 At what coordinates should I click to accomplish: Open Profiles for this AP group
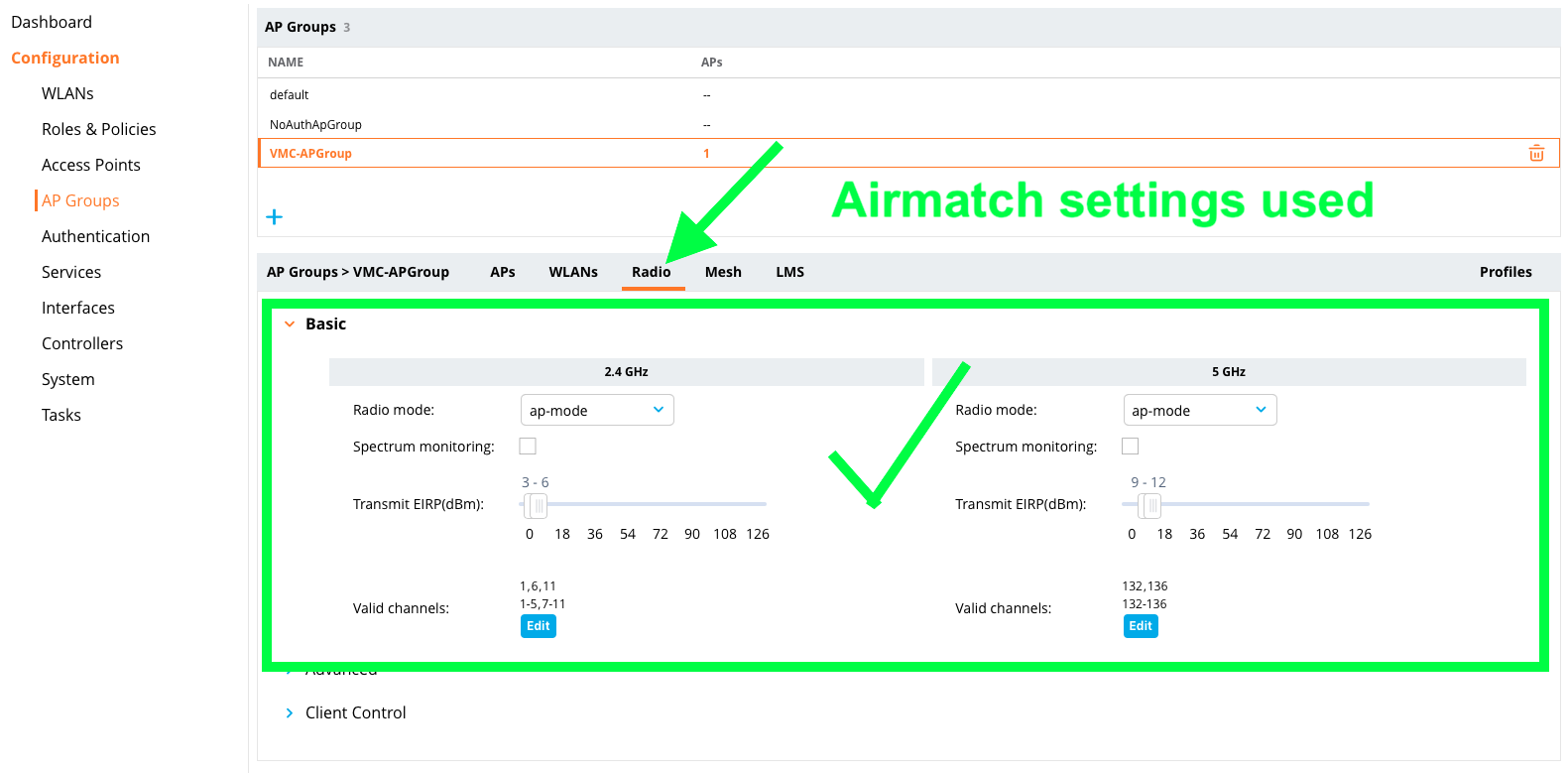tap(1506, 271)
